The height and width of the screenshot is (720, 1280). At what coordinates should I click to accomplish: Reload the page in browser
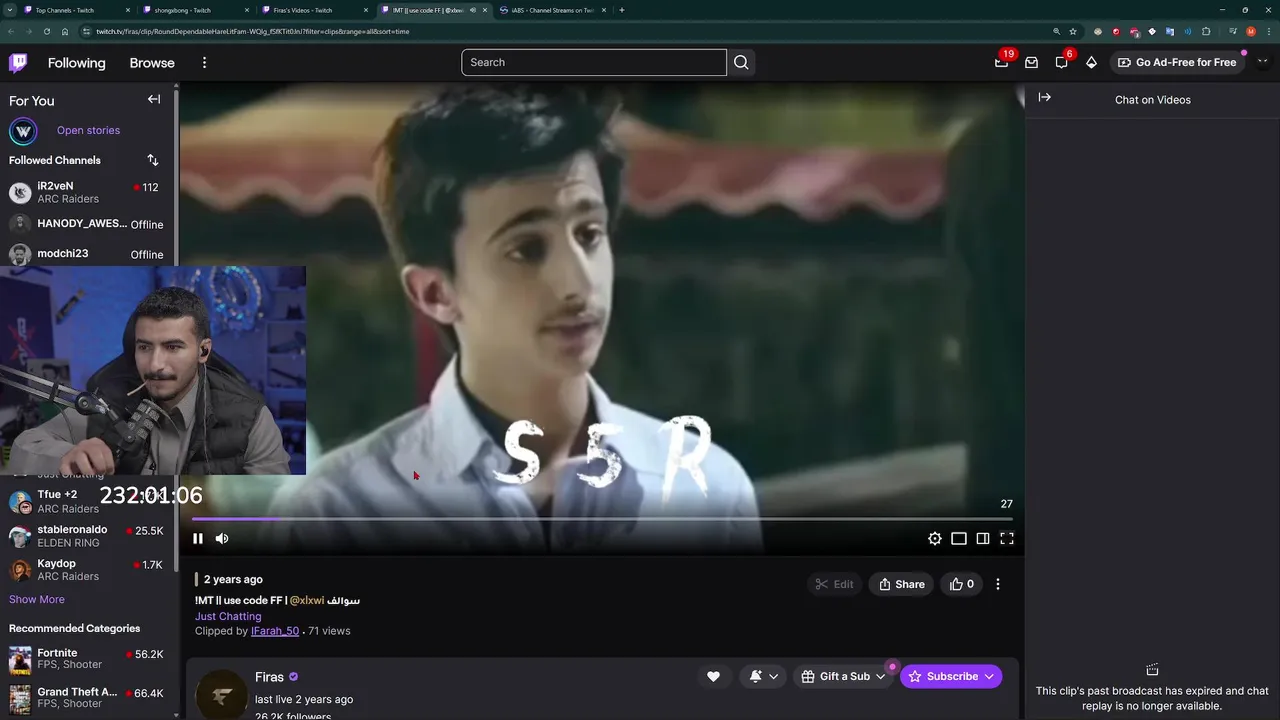pos(46,31)
